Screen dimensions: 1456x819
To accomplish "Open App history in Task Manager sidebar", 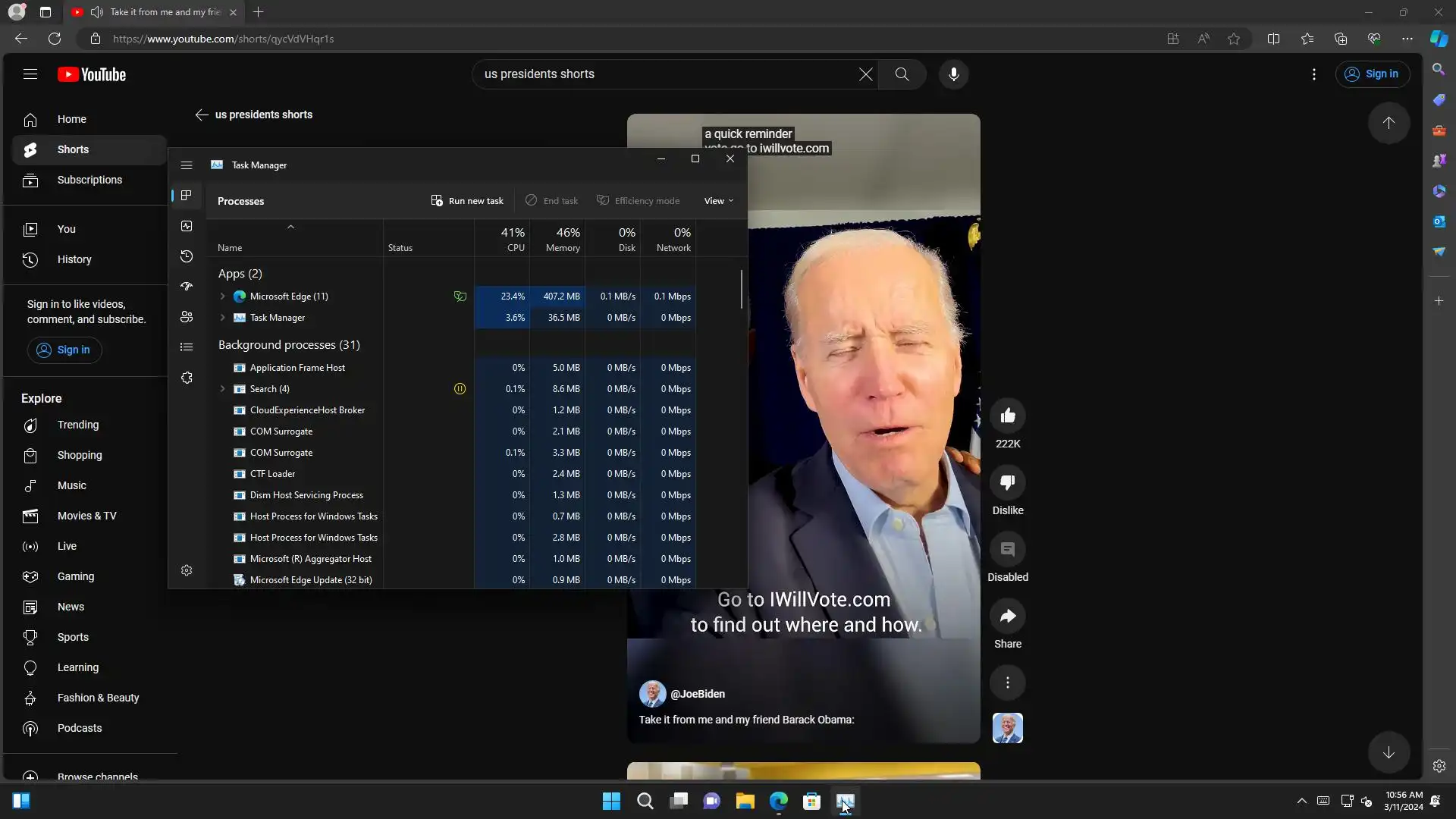I will click(187, 256).
